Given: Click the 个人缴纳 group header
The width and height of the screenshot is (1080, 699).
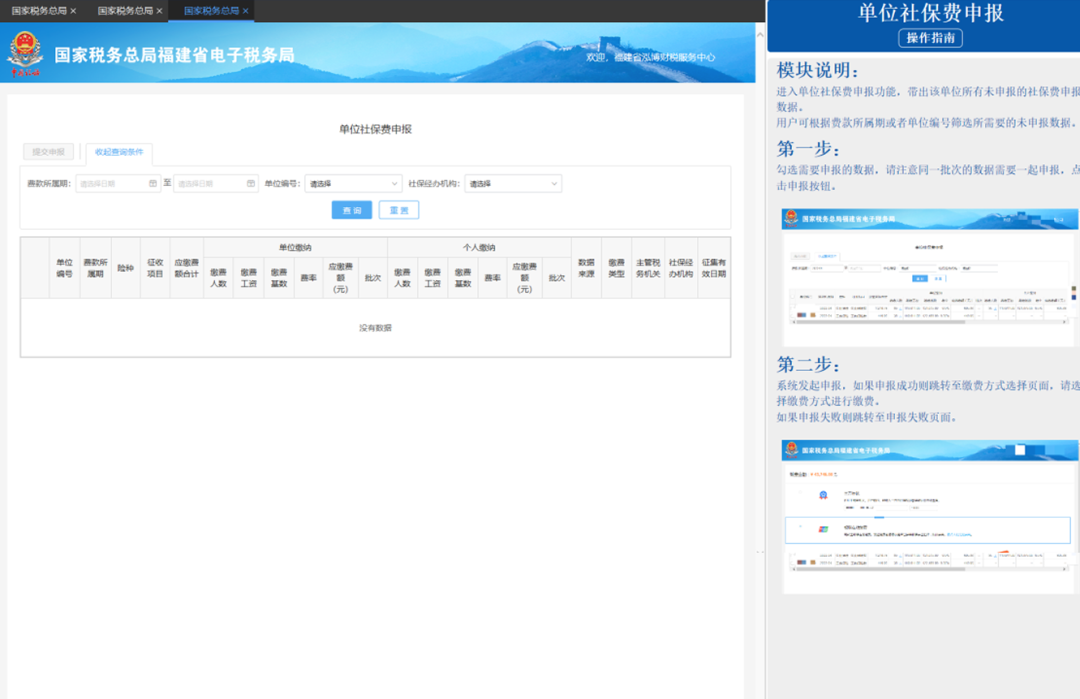Looking at the screenshot, I should [x=479, y=248].
